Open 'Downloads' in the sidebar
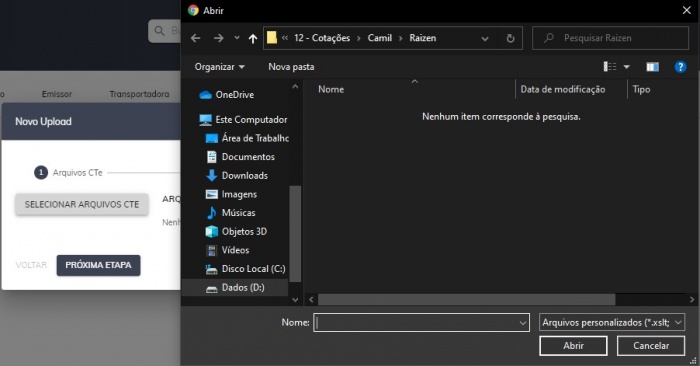 tap(237, 176)
